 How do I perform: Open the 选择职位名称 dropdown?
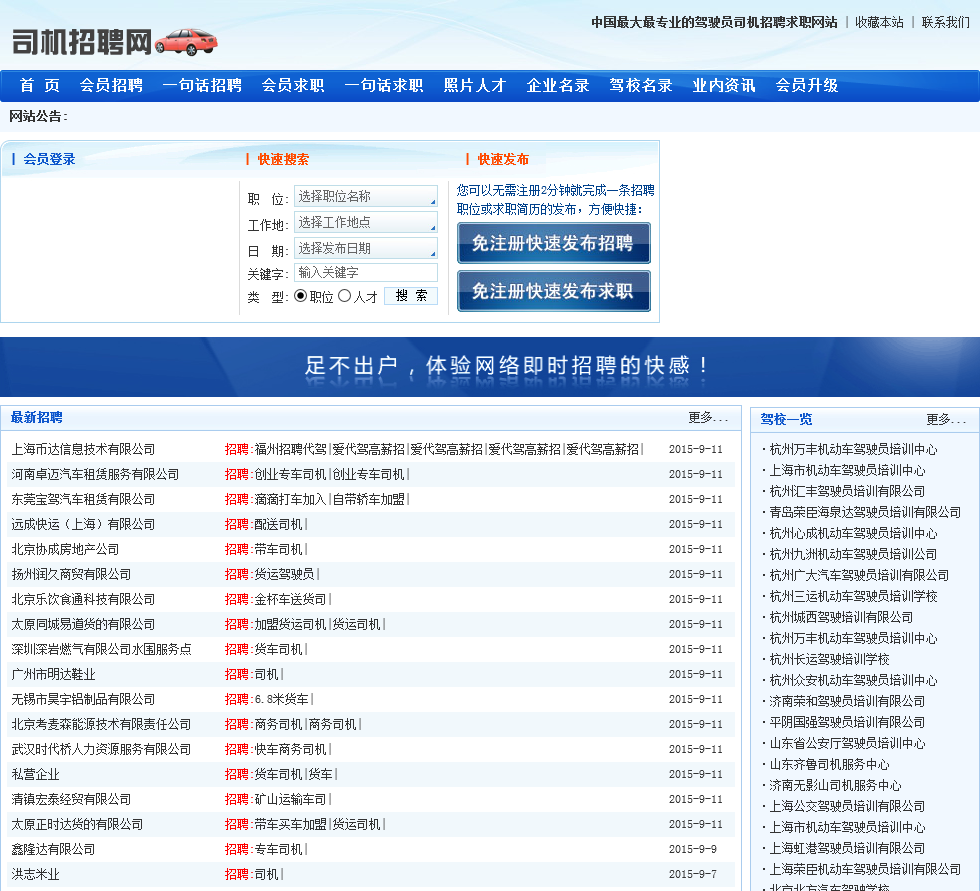click(366, 196)
